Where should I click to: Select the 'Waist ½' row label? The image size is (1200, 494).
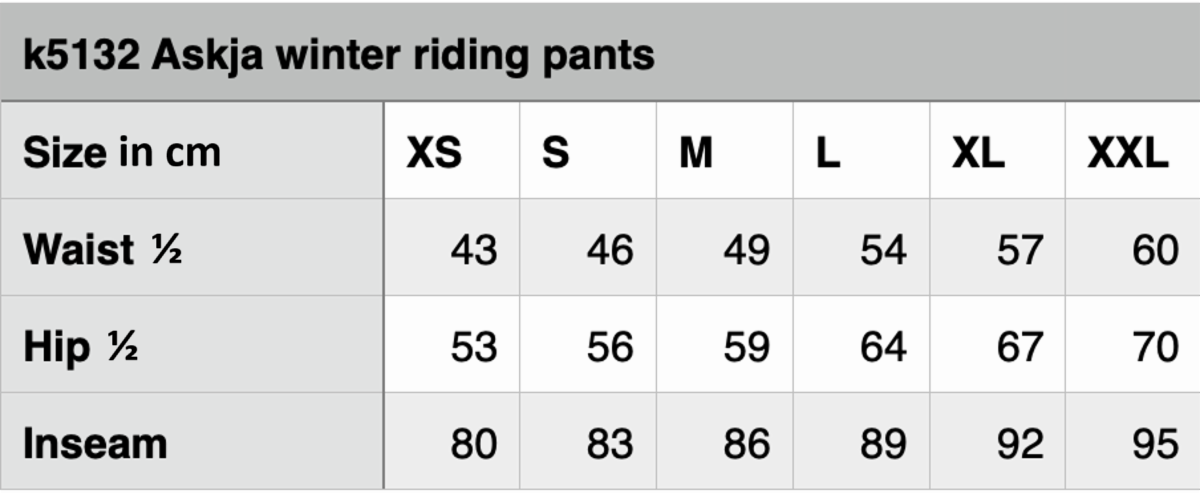tap(102, 249)
